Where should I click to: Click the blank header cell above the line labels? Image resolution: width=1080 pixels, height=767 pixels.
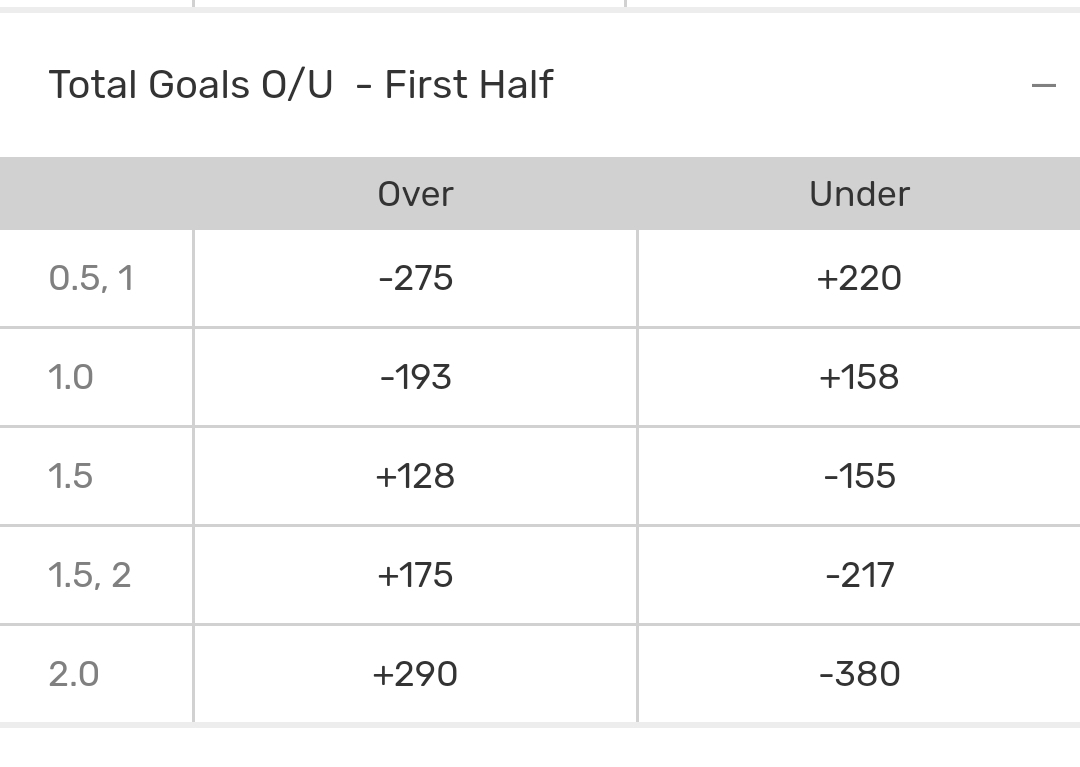(x=96, y=194)
